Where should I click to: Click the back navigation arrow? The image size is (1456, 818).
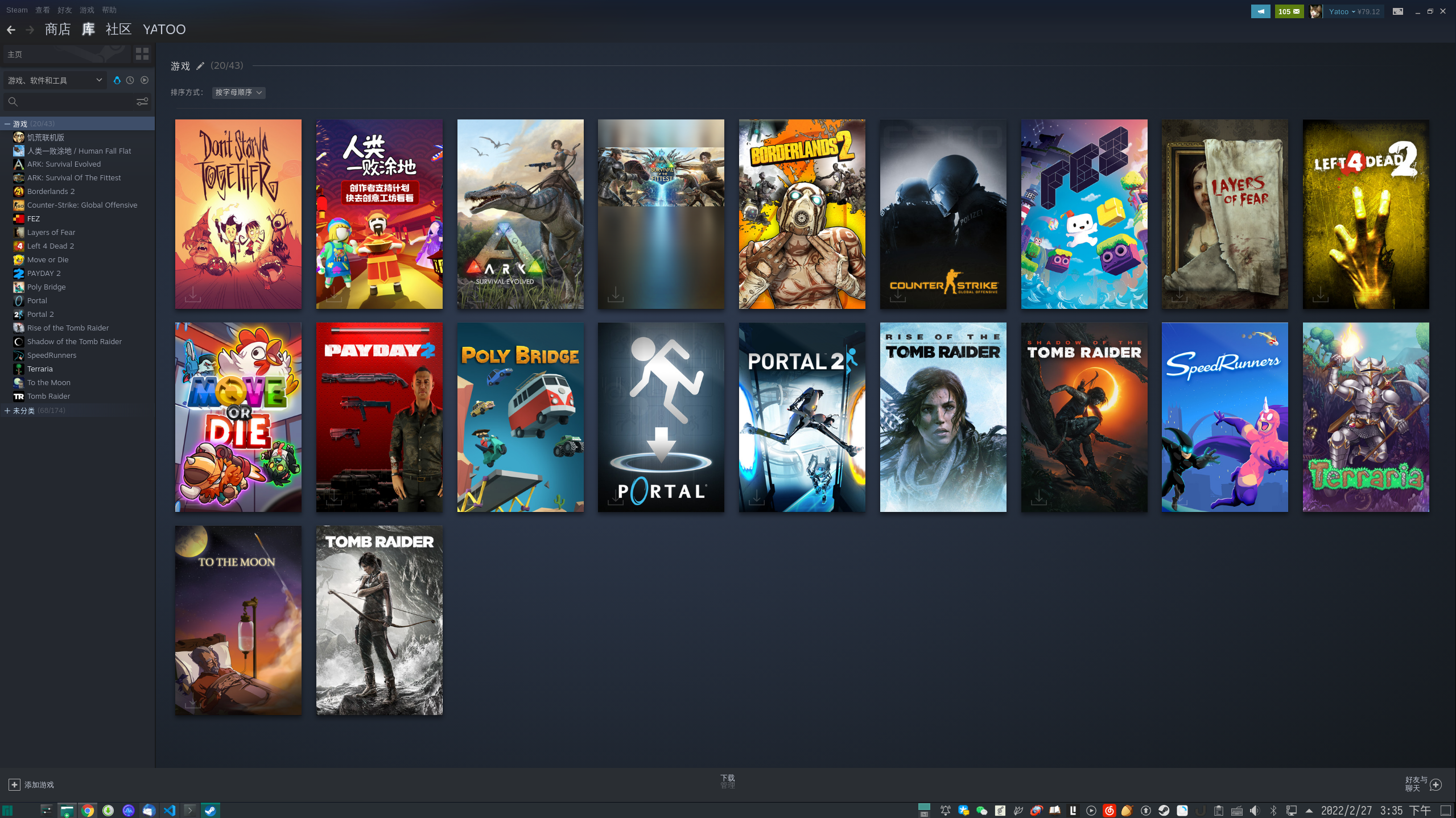pyautogui.click(x=11, y=30)
